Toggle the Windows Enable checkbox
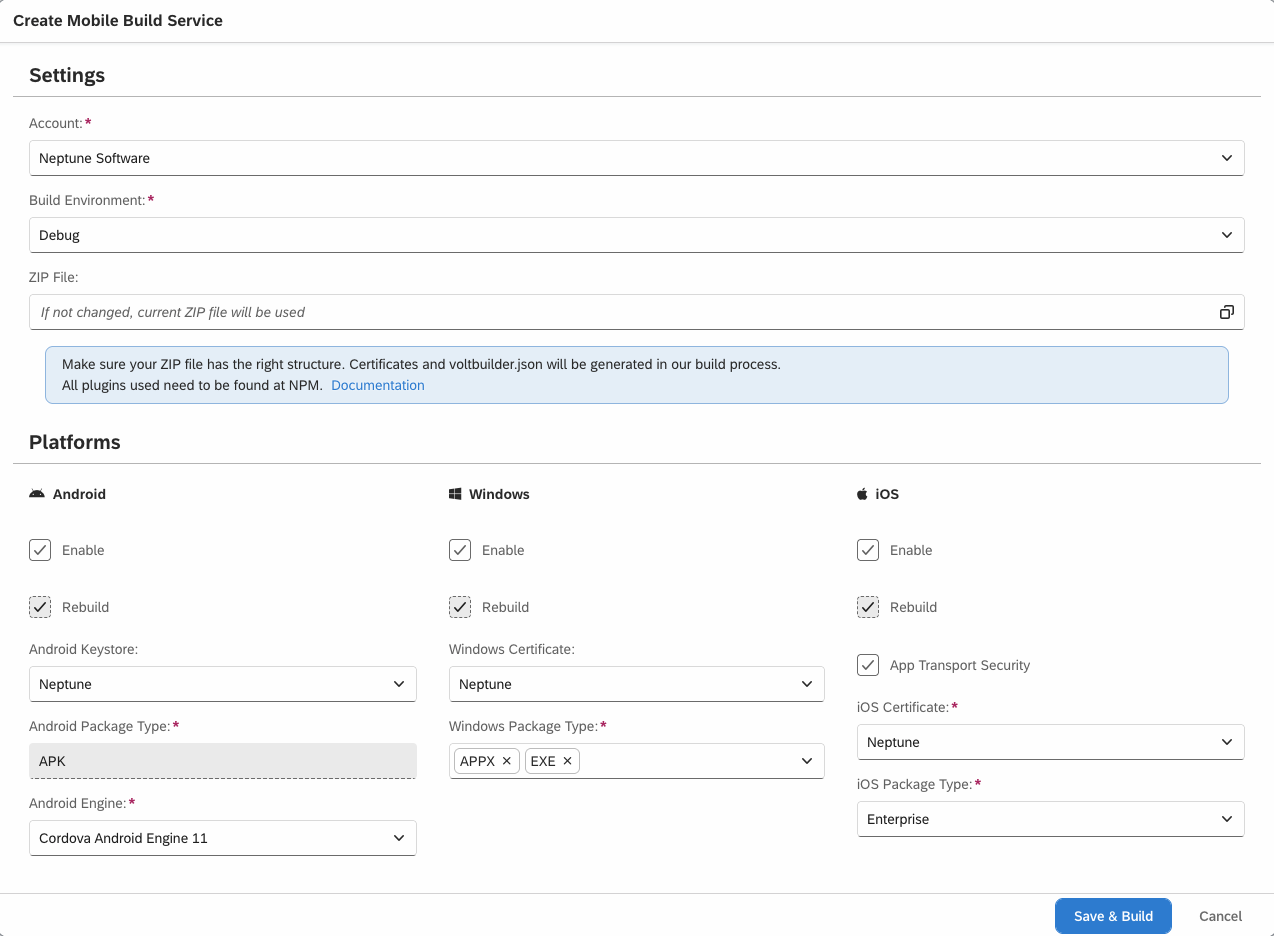Viewport: 1274px width, 936px height. [460, 550]
